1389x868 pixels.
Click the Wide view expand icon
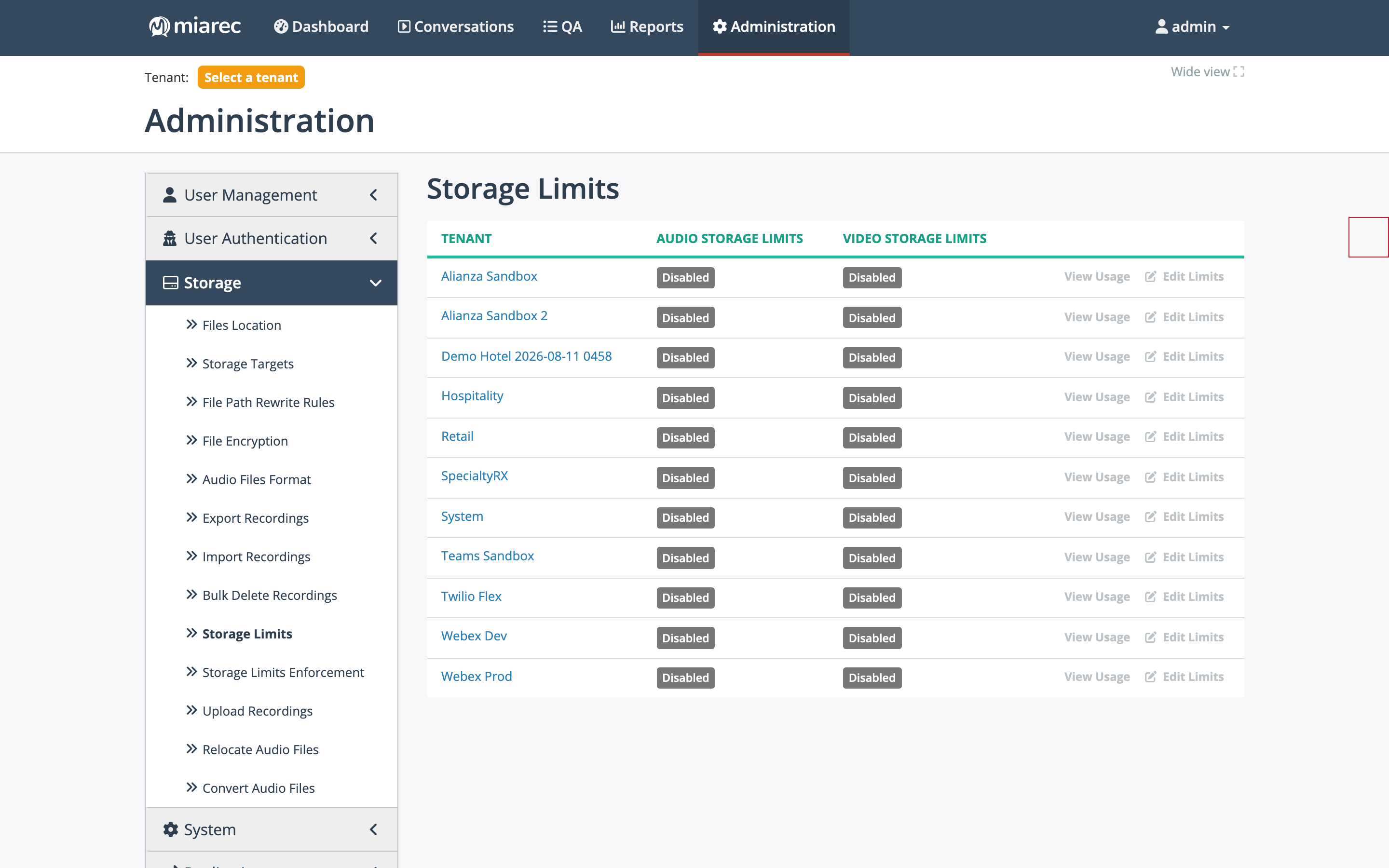pyautogui.click(x=1239, y=72)
